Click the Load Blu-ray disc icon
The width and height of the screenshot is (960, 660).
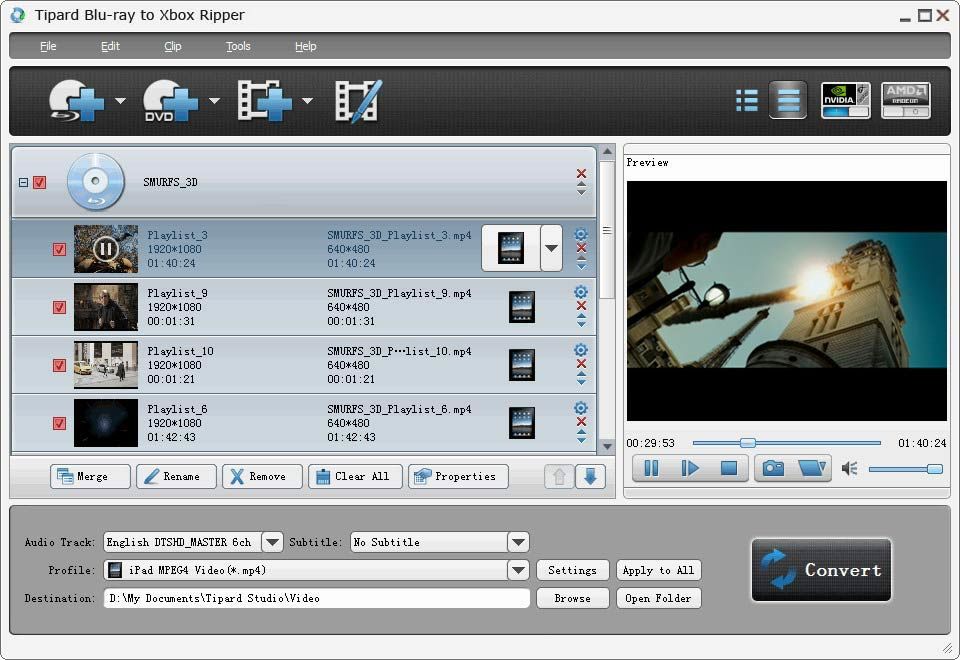[x=77, y=101]
